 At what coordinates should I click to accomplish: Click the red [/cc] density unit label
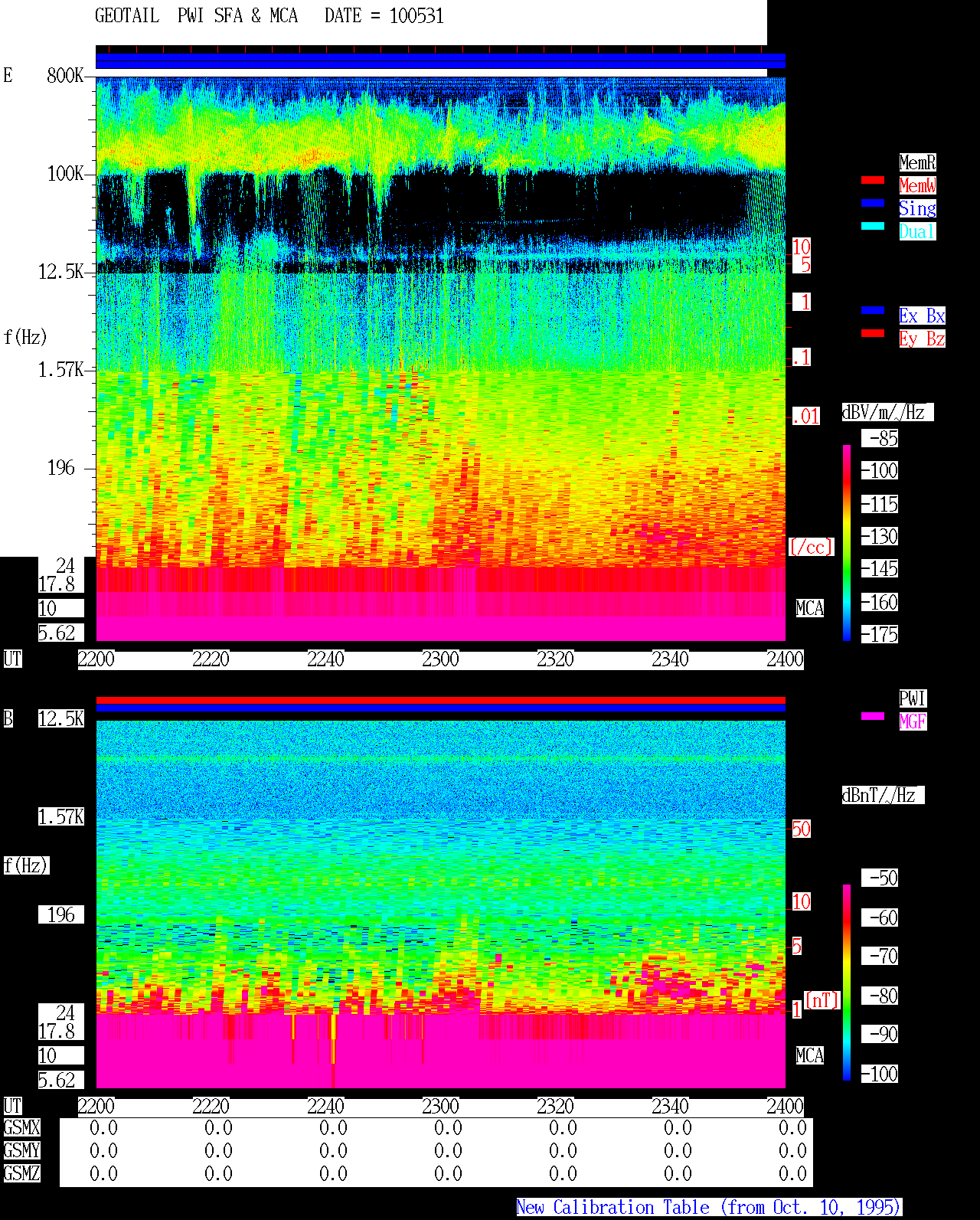coord(811,547)
